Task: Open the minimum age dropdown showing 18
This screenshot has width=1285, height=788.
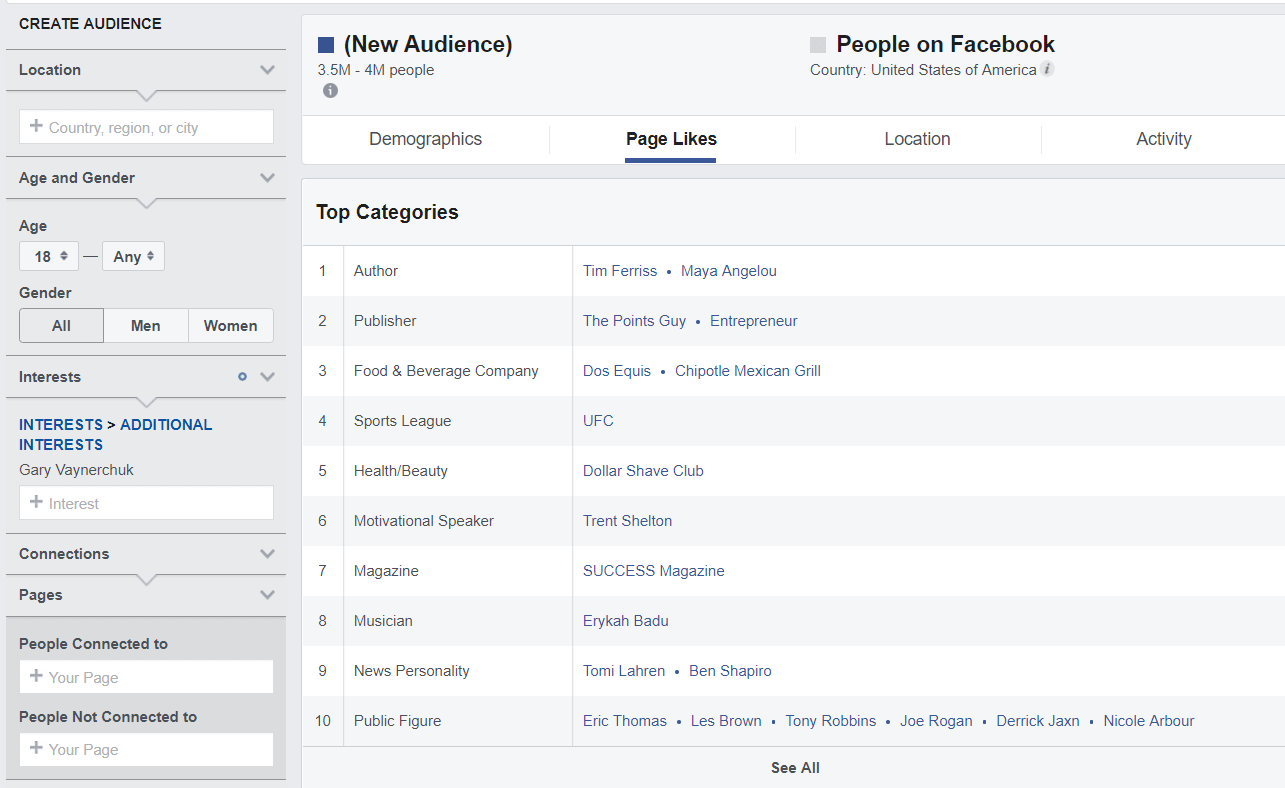Action: 48,256
